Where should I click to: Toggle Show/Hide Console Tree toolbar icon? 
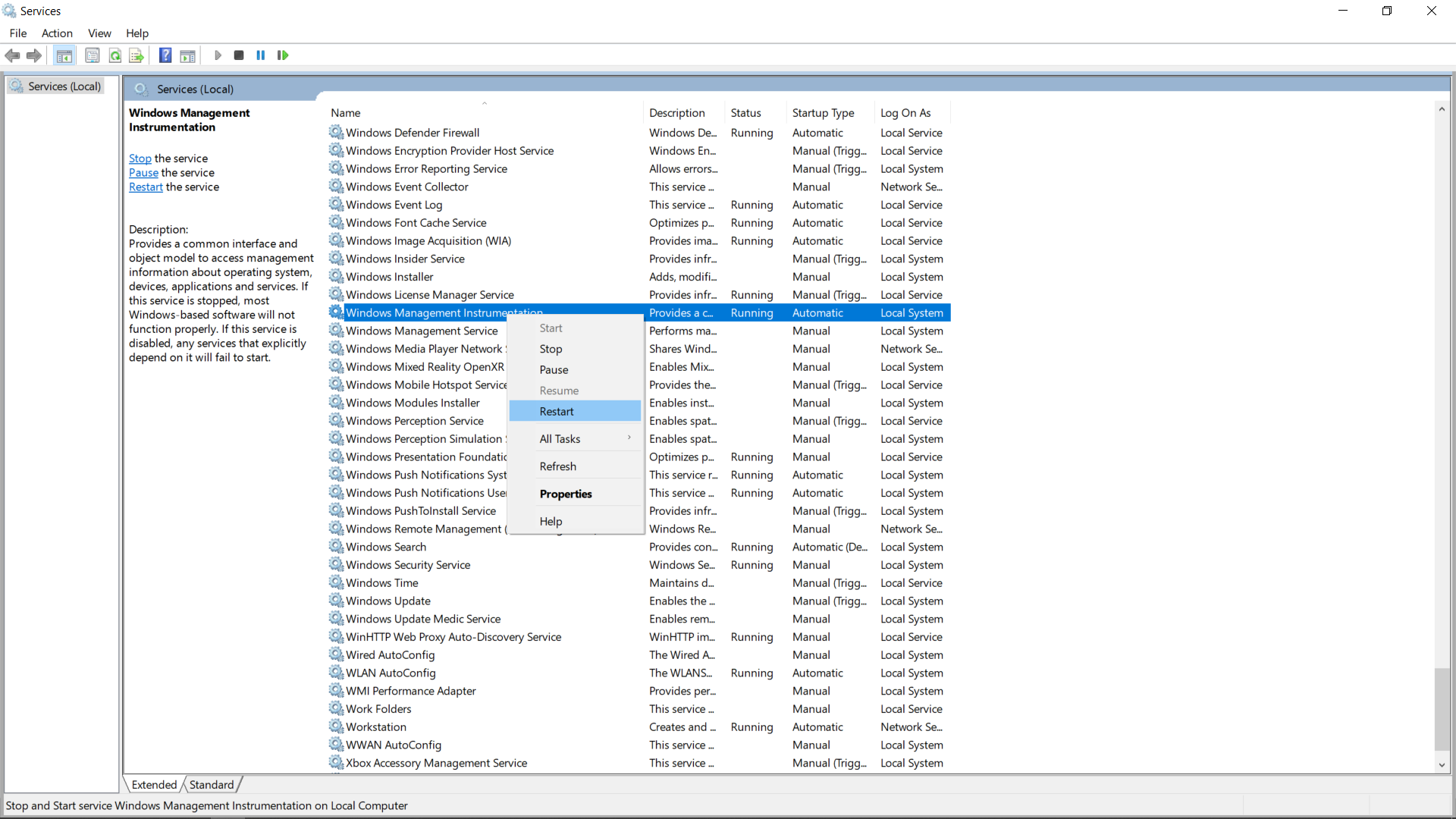pyautogui.click(x=64, y=55)
